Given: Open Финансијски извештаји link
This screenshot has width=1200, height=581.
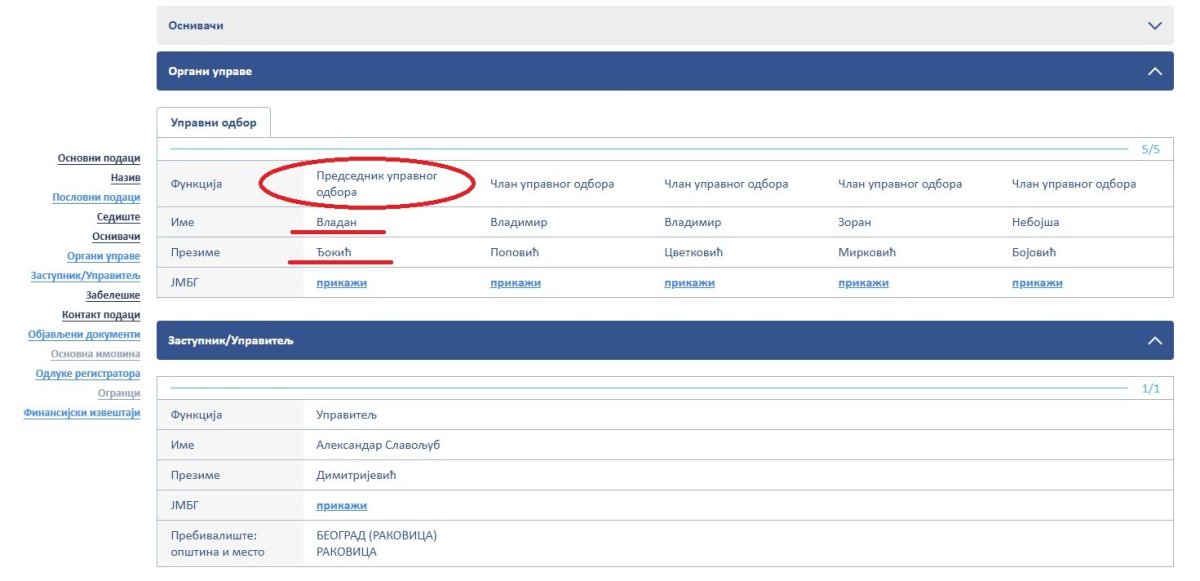Looking at the screenshot, I should tap(82, 413).
